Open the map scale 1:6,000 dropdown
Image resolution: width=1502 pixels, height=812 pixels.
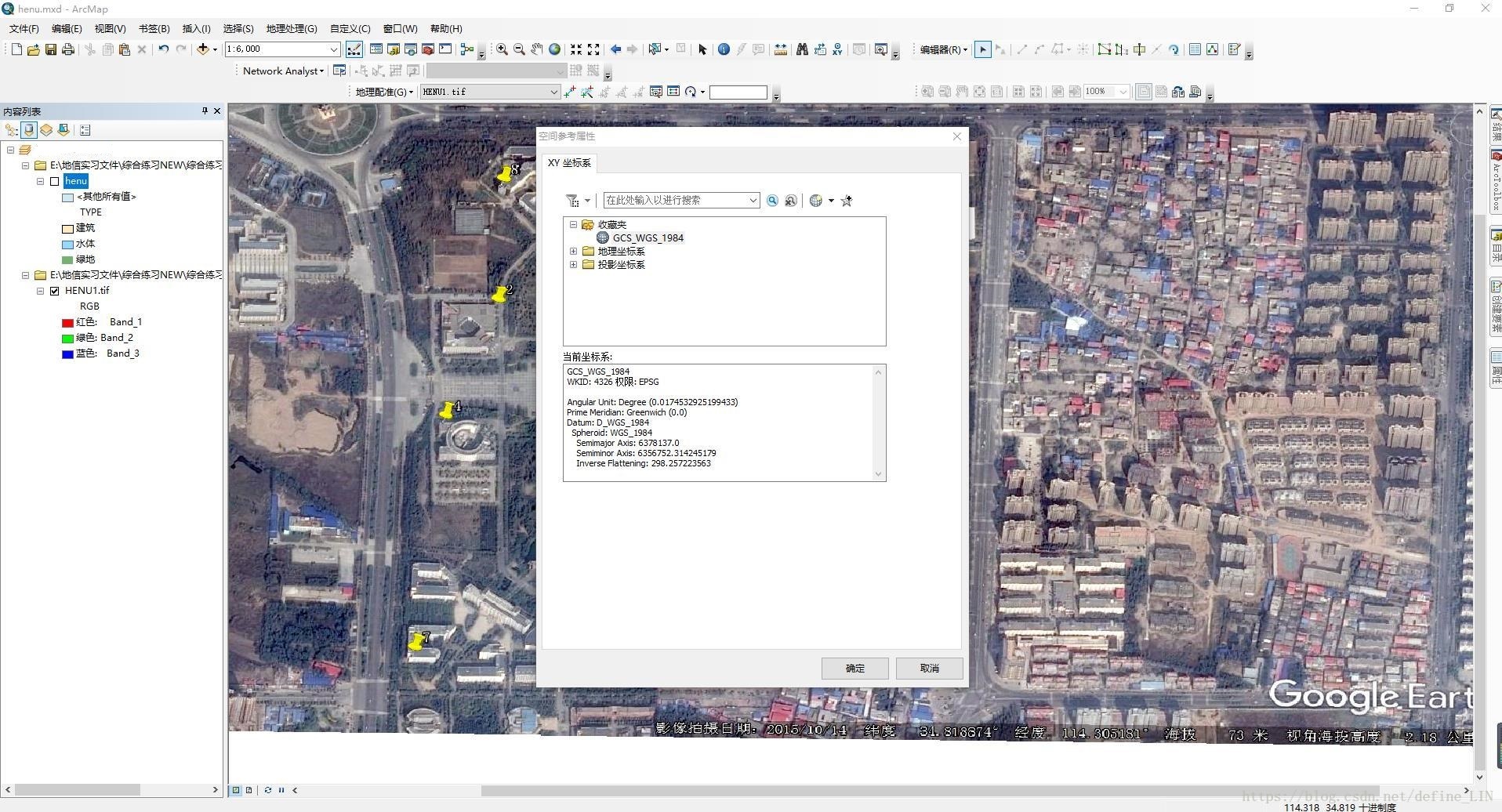(333, 49)
